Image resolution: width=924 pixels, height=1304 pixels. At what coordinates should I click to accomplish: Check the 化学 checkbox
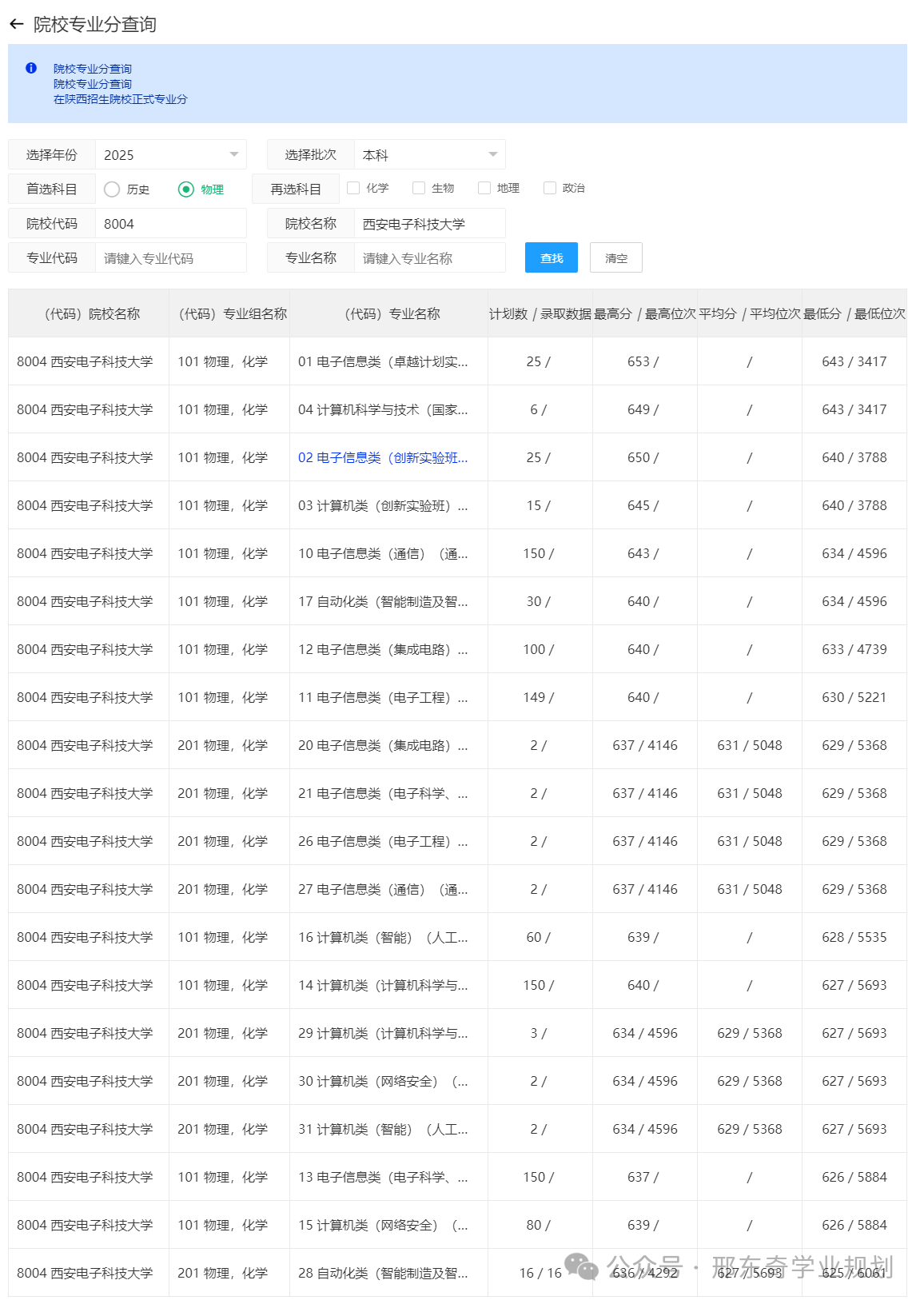[353, 188]
